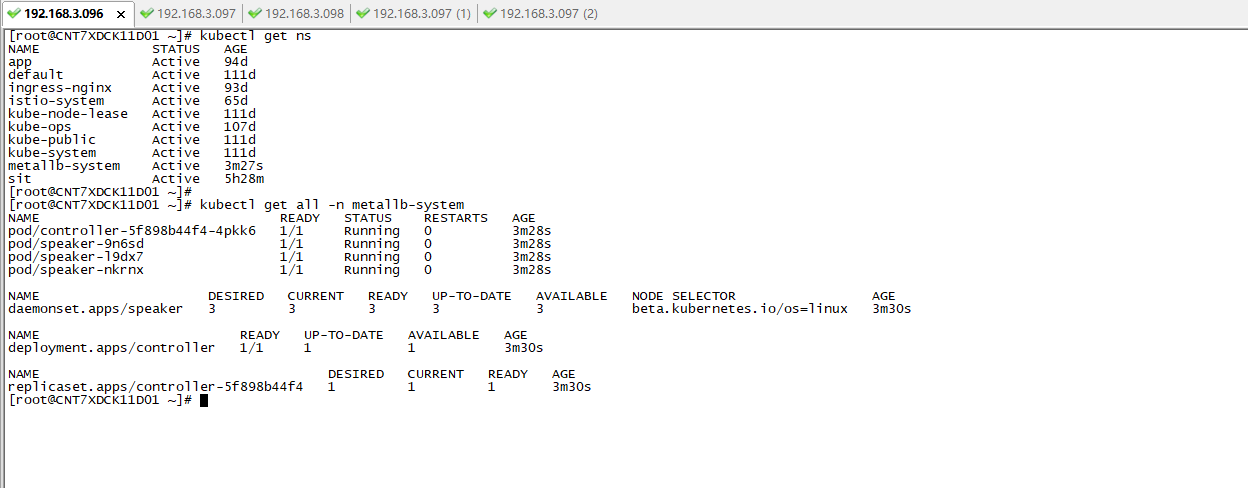The image size is (1248, 488).
Task: Open the 192.168.3.097 tab without number suffix
Action: click(188, 14)
